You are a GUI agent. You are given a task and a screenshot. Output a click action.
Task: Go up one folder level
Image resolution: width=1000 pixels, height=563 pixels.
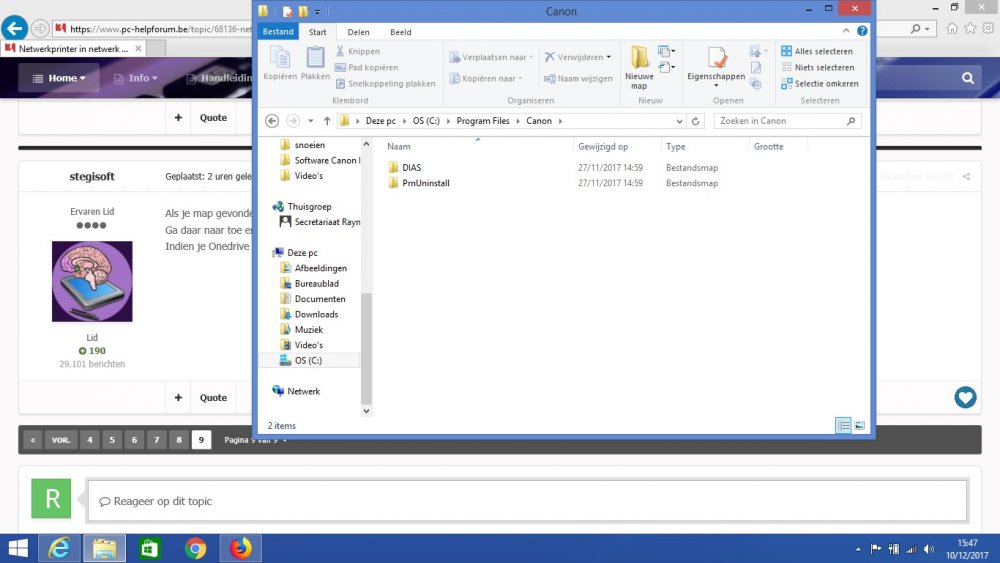(326, 121)
